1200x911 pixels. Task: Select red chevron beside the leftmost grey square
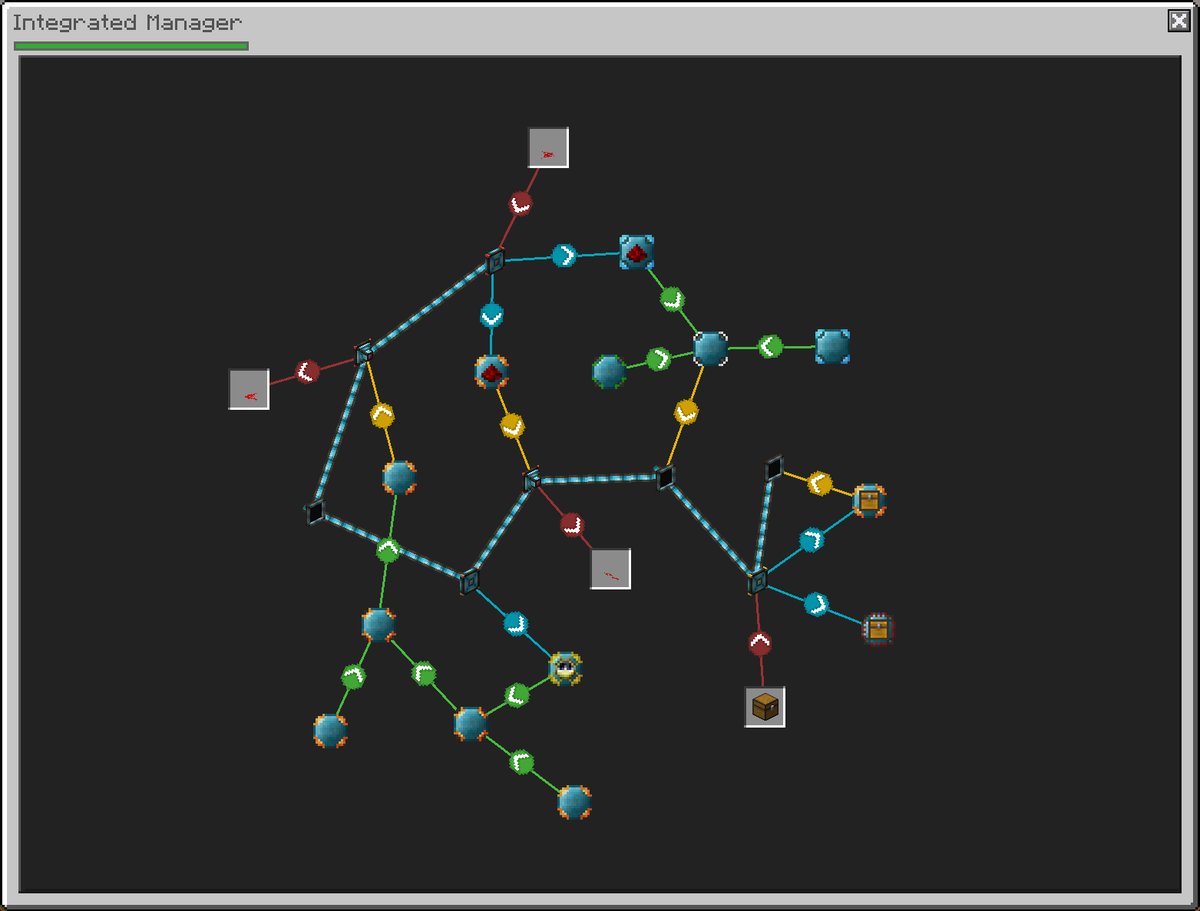pos(308,372)
